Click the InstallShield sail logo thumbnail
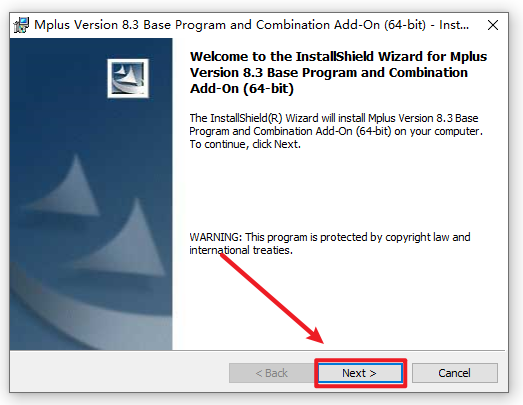This screenshot has width=523, height=405. click(128, 78)
